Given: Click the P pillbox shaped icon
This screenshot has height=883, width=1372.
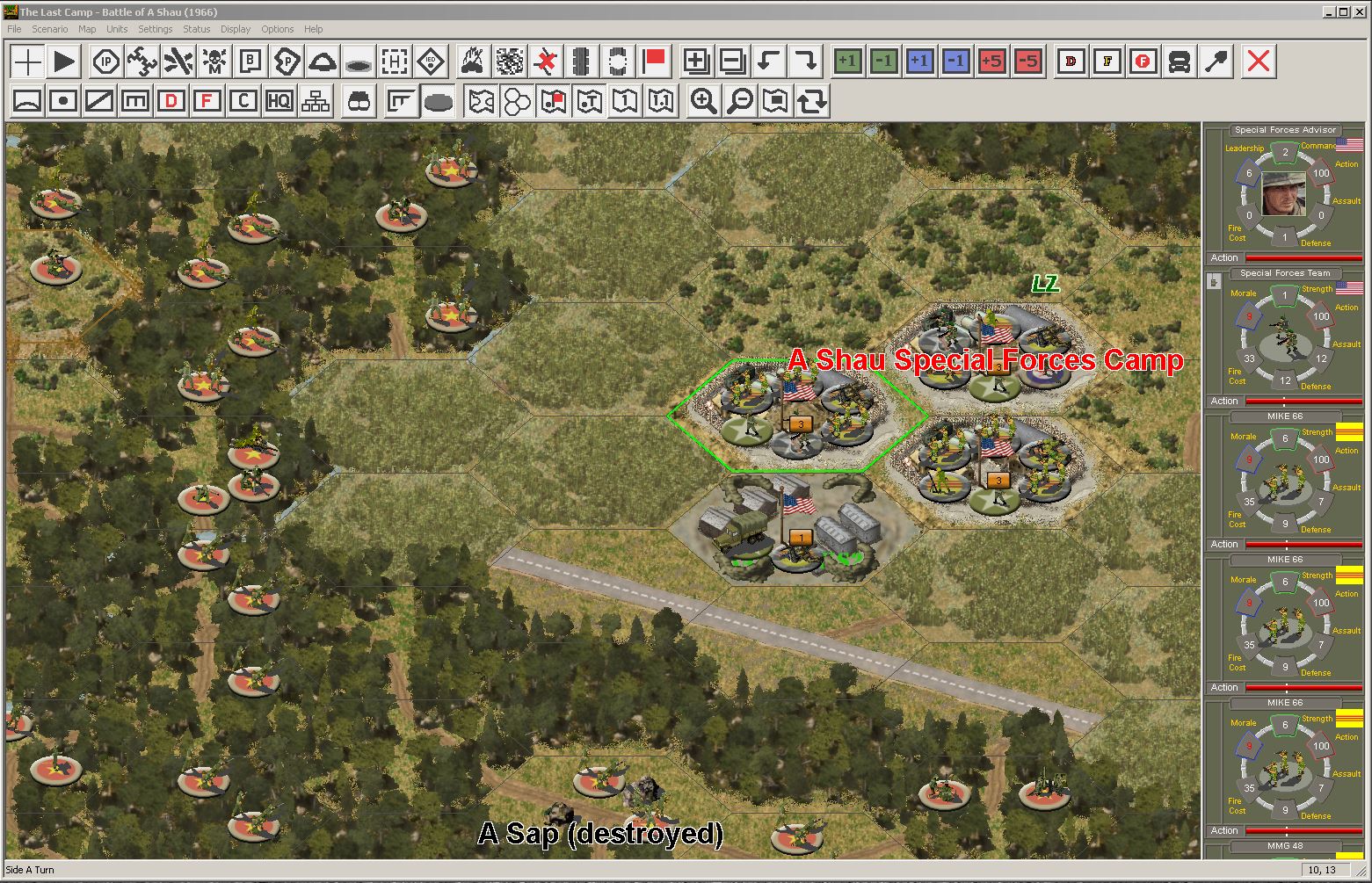Looking at the screenshot, I should coord(287,62).
